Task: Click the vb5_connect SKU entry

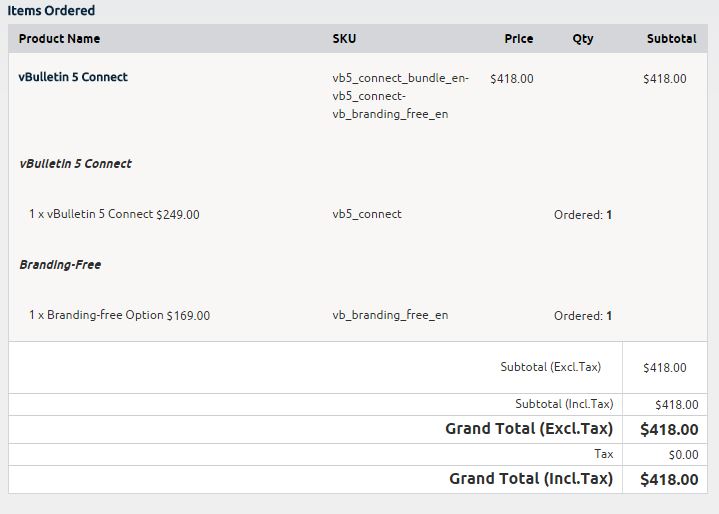Action: click(x=367, y=214)
